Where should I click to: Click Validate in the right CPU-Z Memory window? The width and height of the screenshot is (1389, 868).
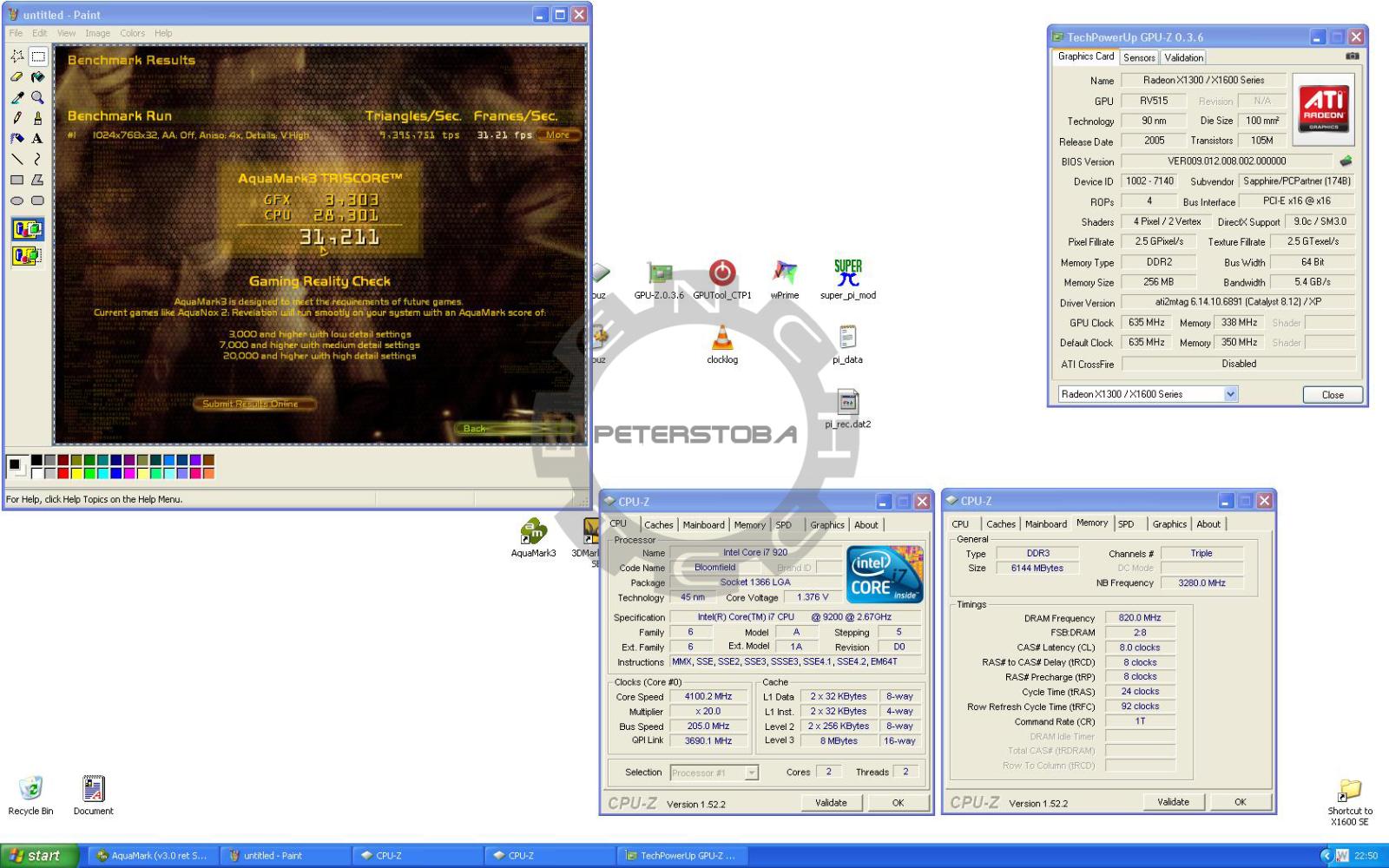coord(1173,802)
